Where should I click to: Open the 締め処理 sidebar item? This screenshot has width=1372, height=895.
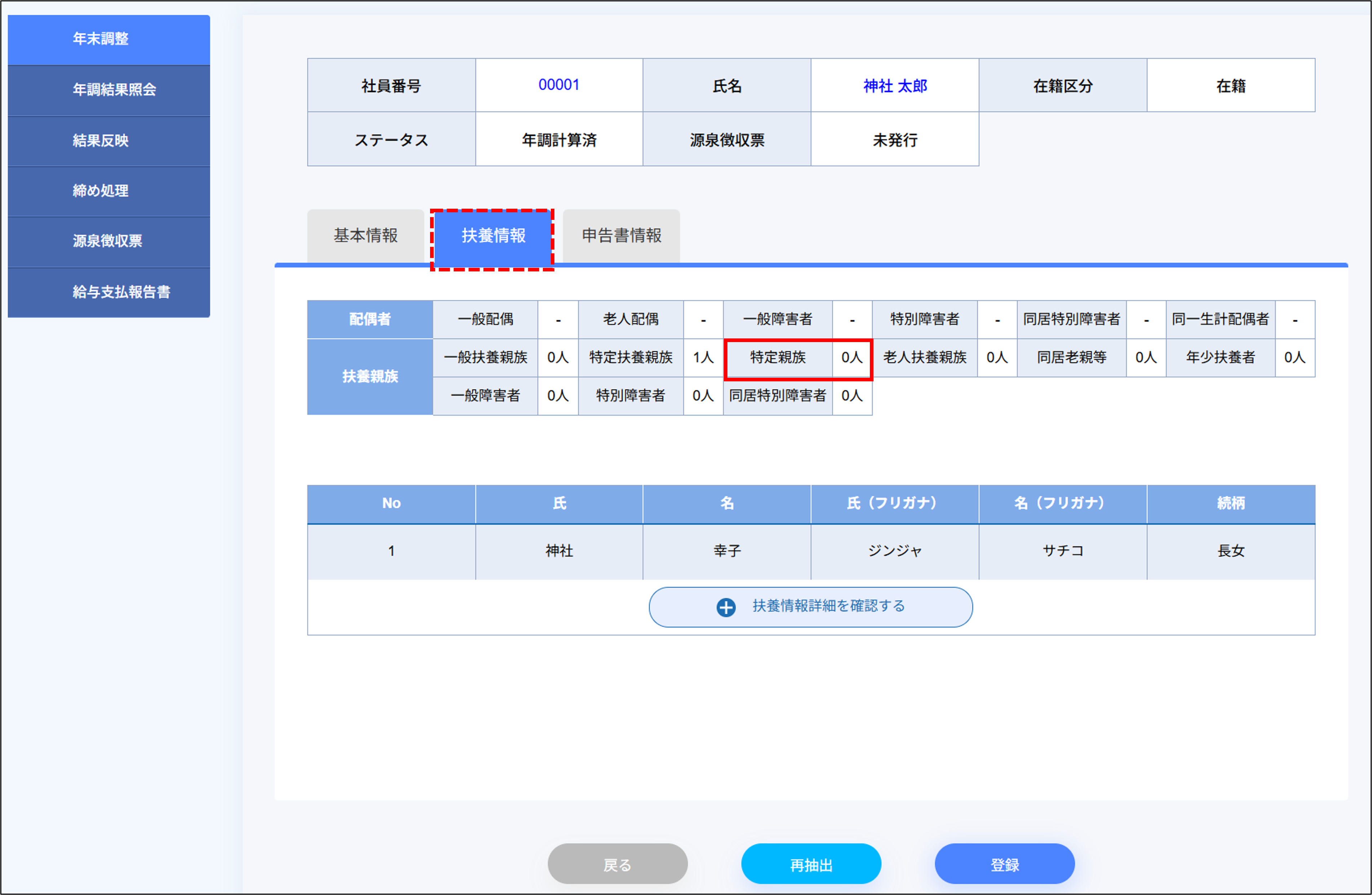(x=109, y=191)
